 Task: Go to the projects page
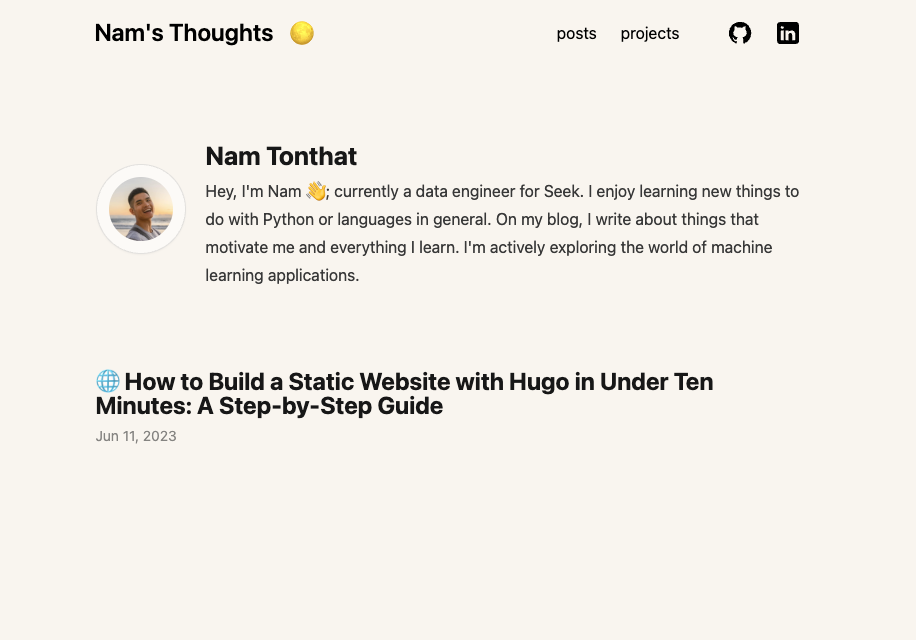[x=650, y=34]
